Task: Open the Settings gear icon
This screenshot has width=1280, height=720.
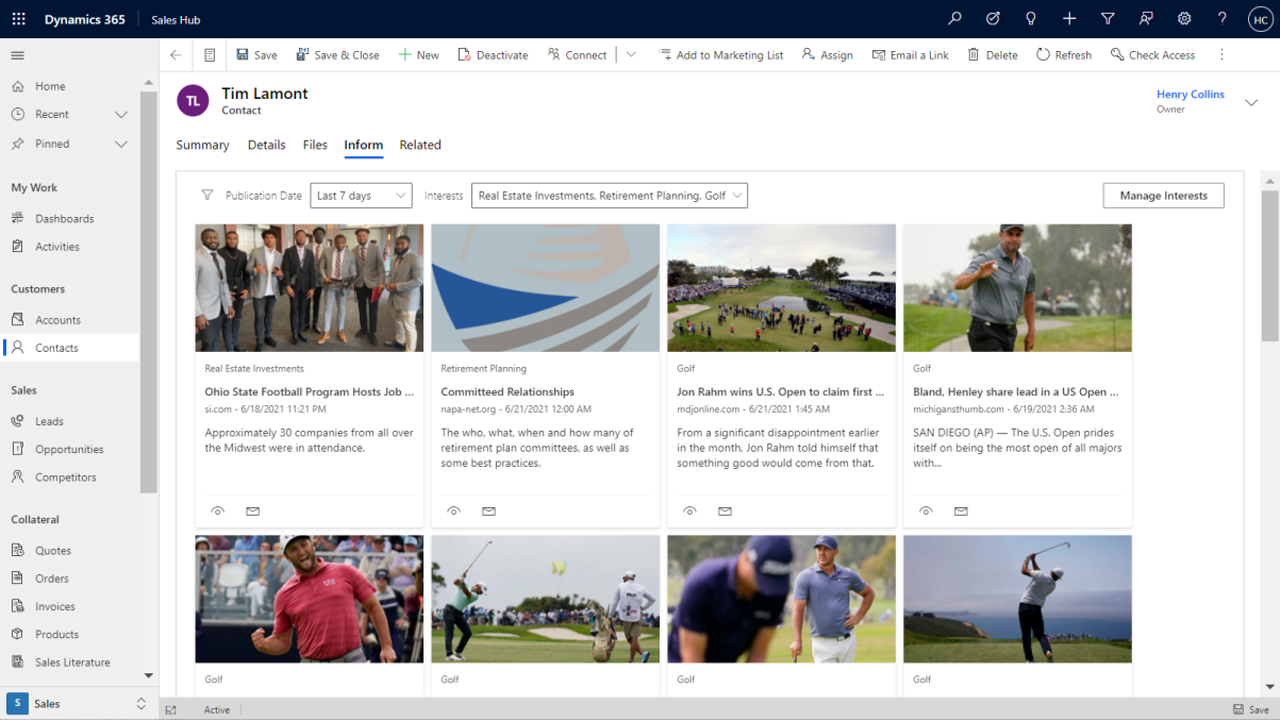Action: click(x=1184, y=19)
